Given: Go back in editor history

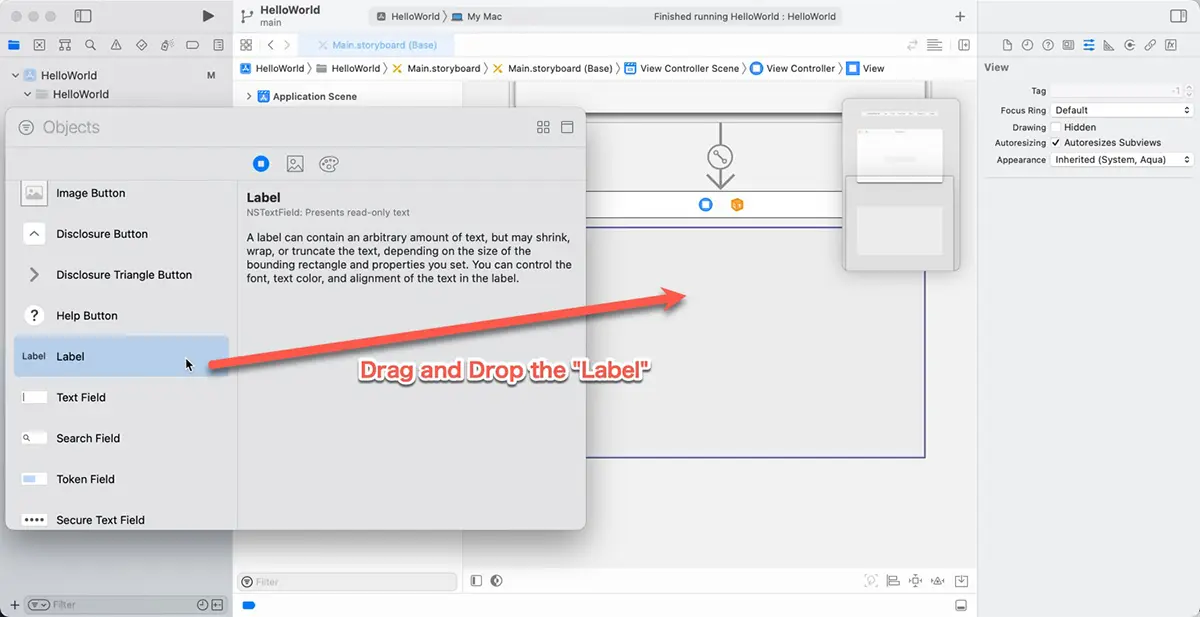Looking at the screenshot, I should [270, 45].
